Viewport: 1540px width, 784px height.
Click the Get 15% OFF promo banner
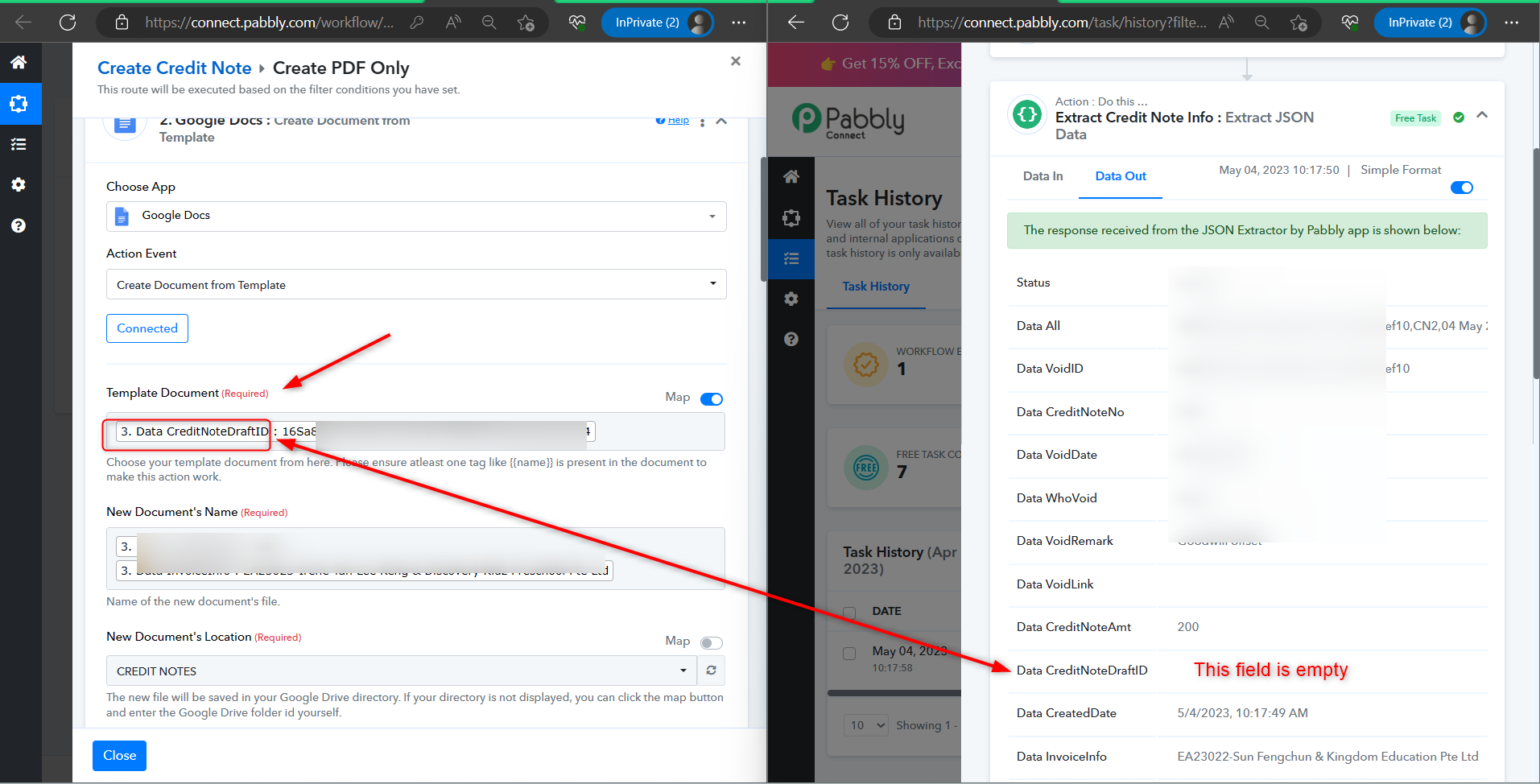tap(865, 64)
